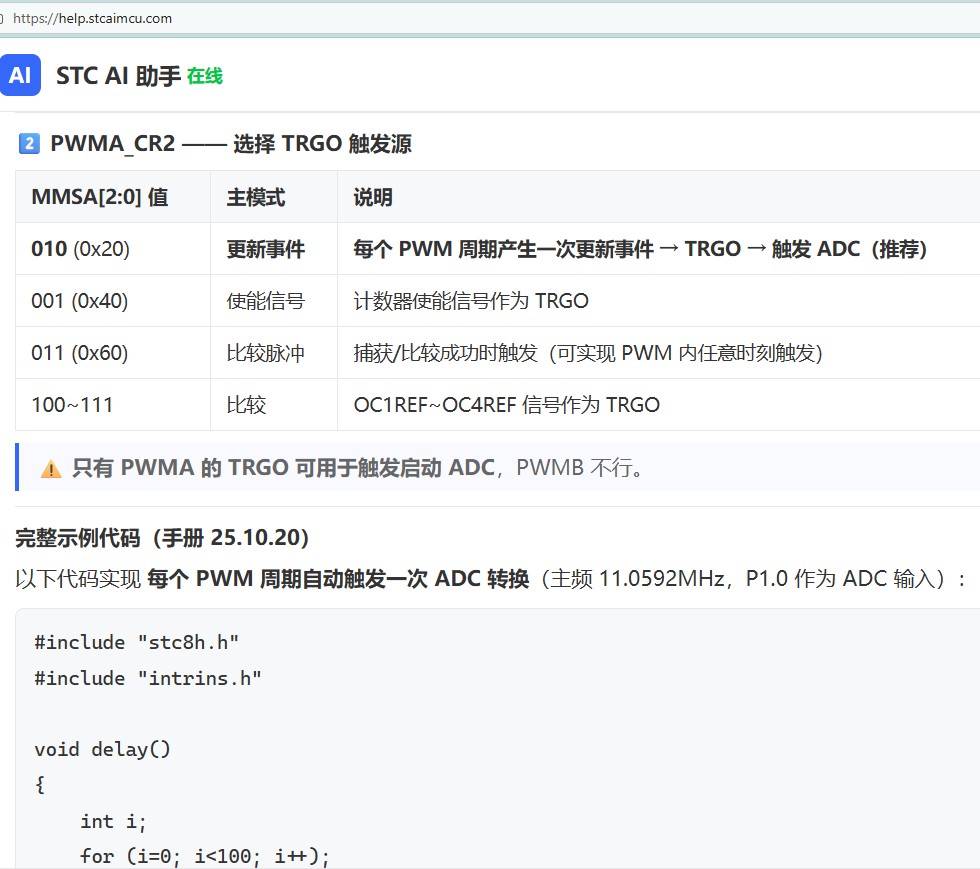Click the blue number 2 section icon
The height and width of the screenshot is (869, 980).
click(29, 143)
